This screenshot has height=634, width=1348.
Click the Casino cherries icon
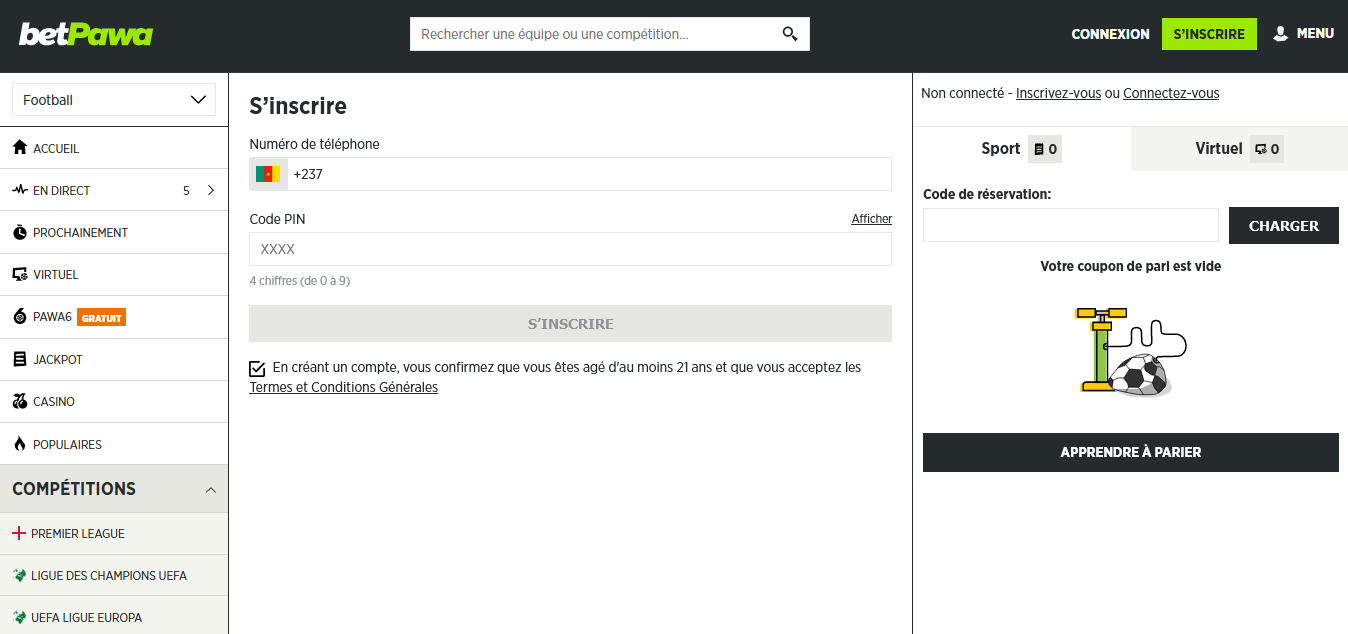[20, 401]
